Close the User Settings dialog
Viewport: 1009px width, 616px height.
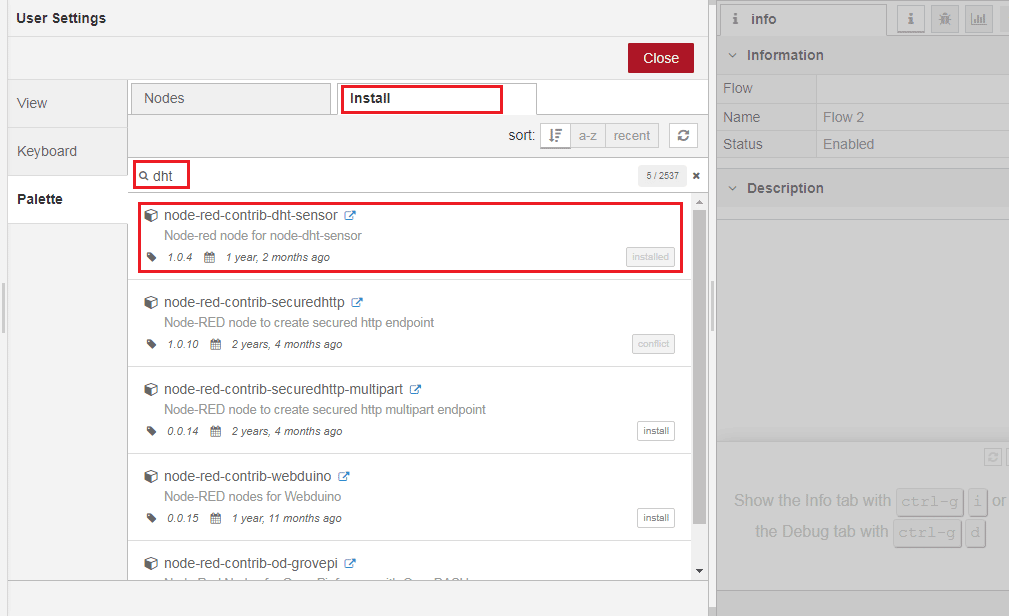click(x=660, y=58)
